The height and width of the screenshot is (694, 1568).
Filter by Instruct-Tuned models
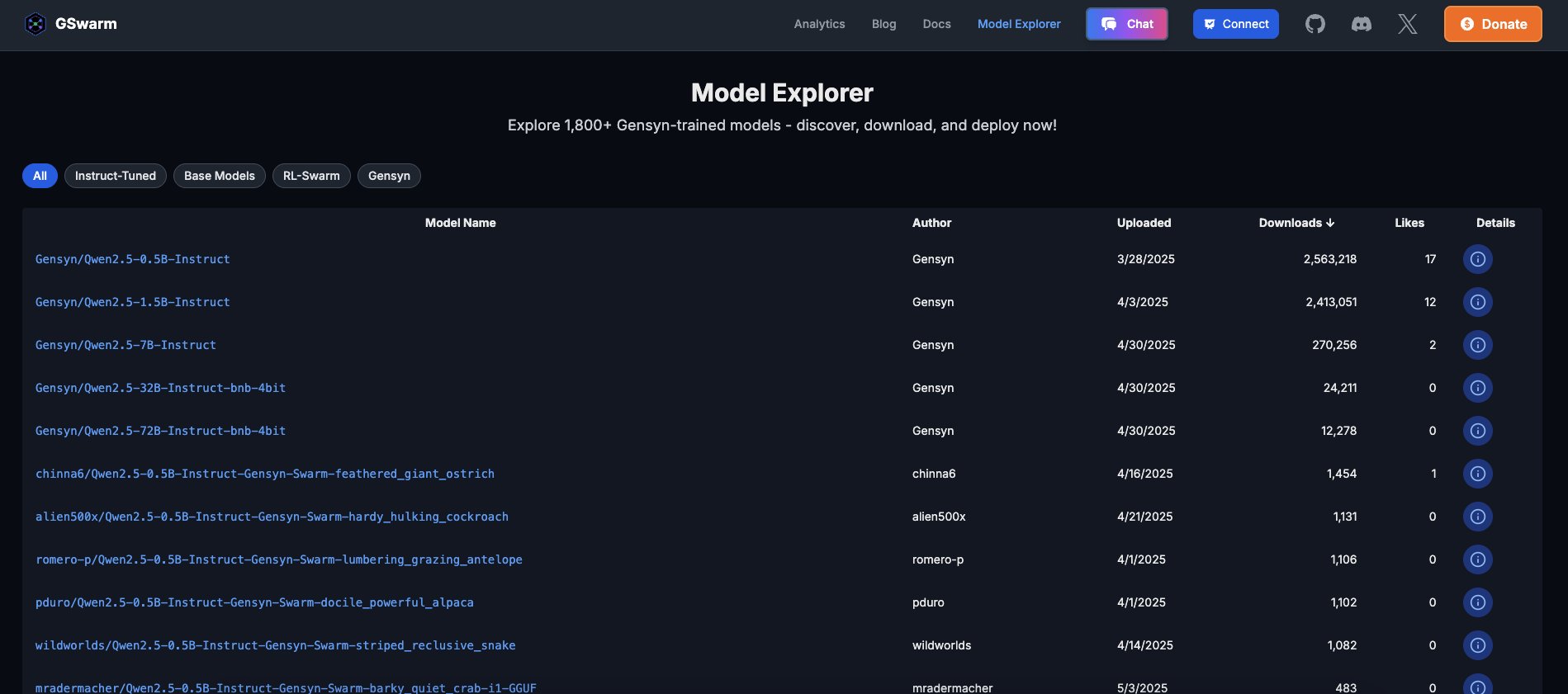click(x=116, y=176)
